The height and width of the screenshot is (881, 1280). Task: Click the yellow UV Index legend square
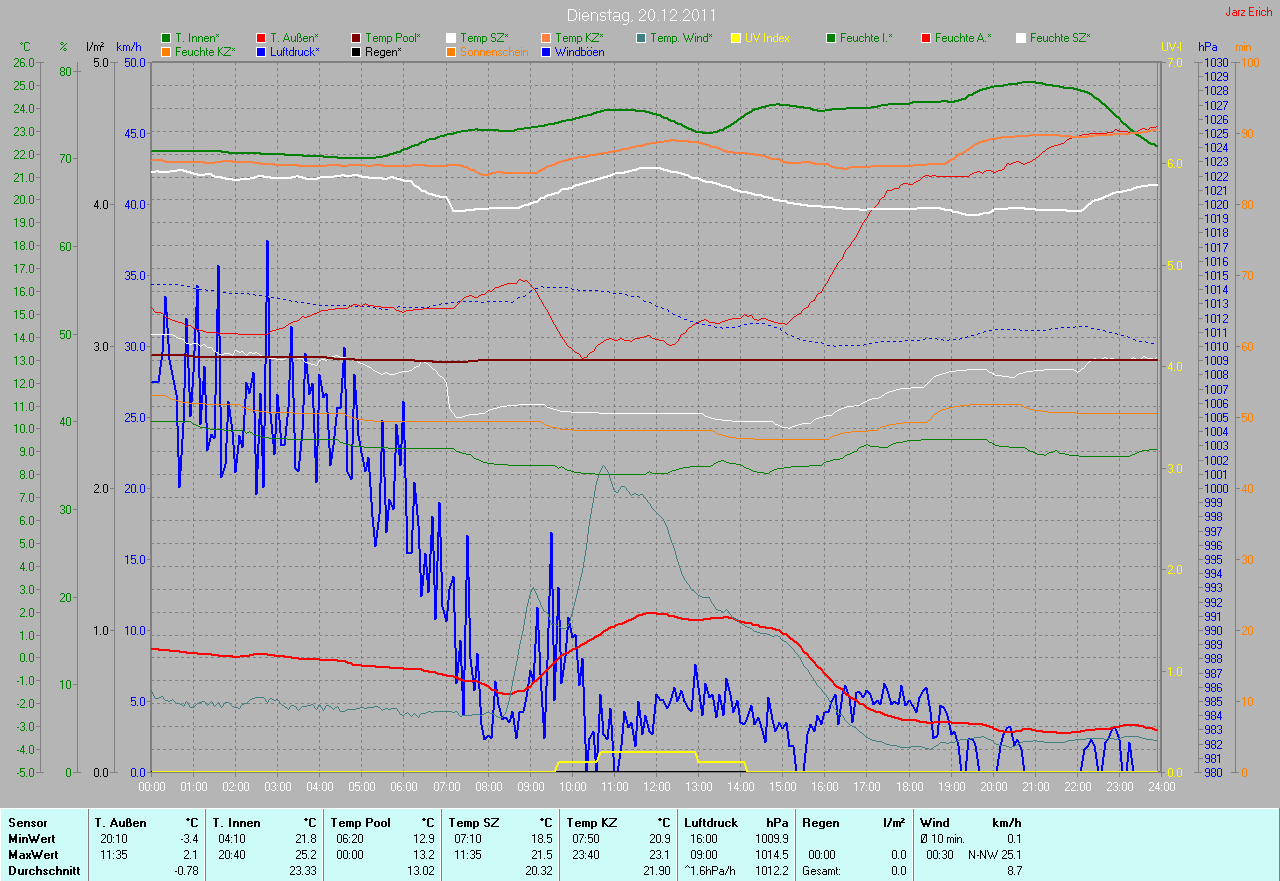736,38
